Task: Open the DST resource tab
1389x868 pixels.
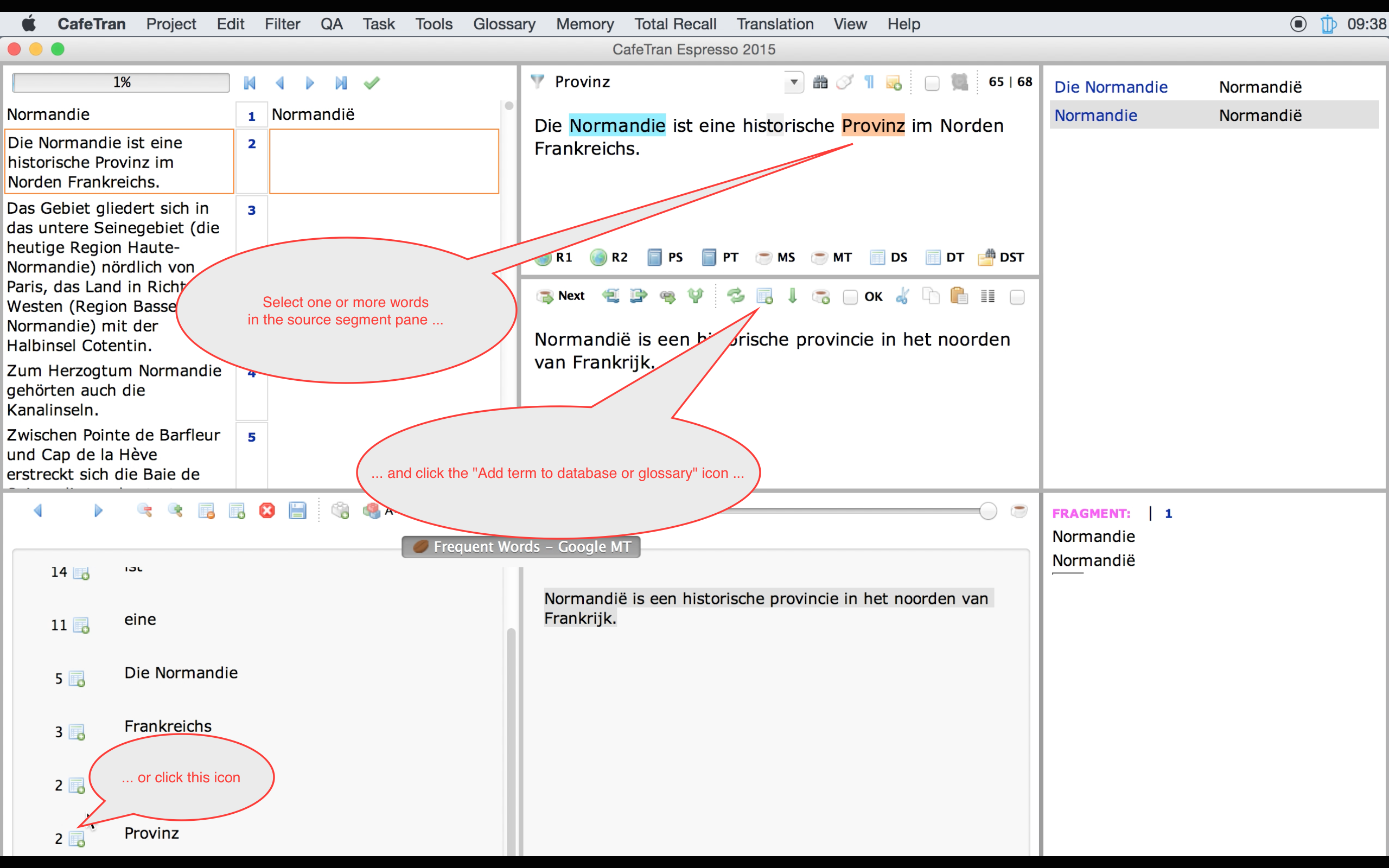Action: (1001, 257)
